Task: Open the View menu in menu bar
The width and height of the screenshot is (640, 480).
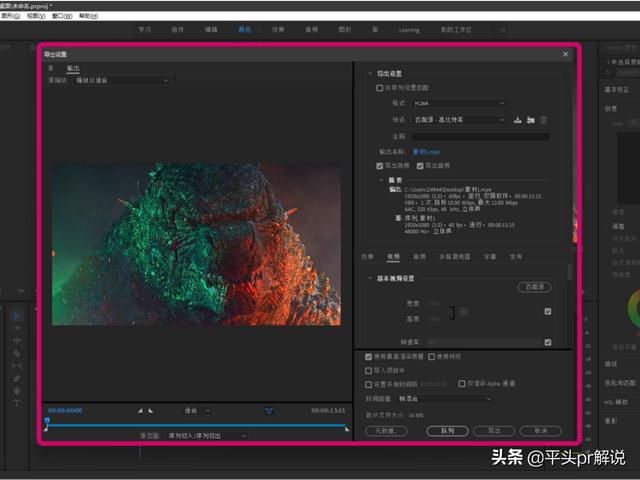Action: tap(36, 16)
